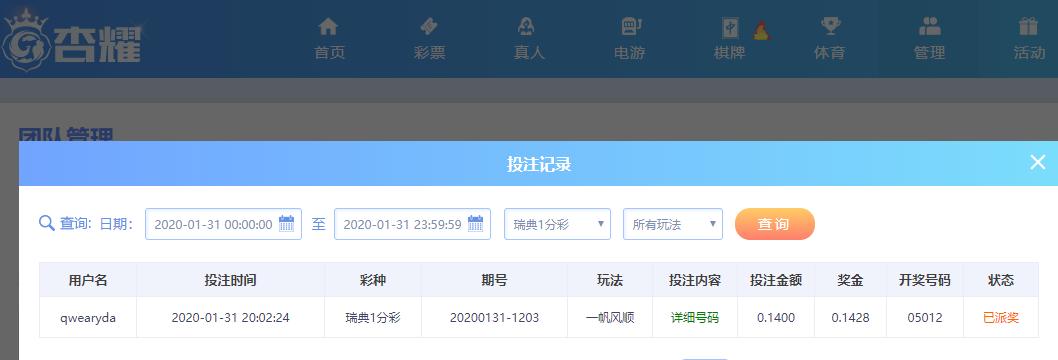Viewport: 1058px width, 360px height.
Task: Open the slot machine icon 电游
Action: 630,27
